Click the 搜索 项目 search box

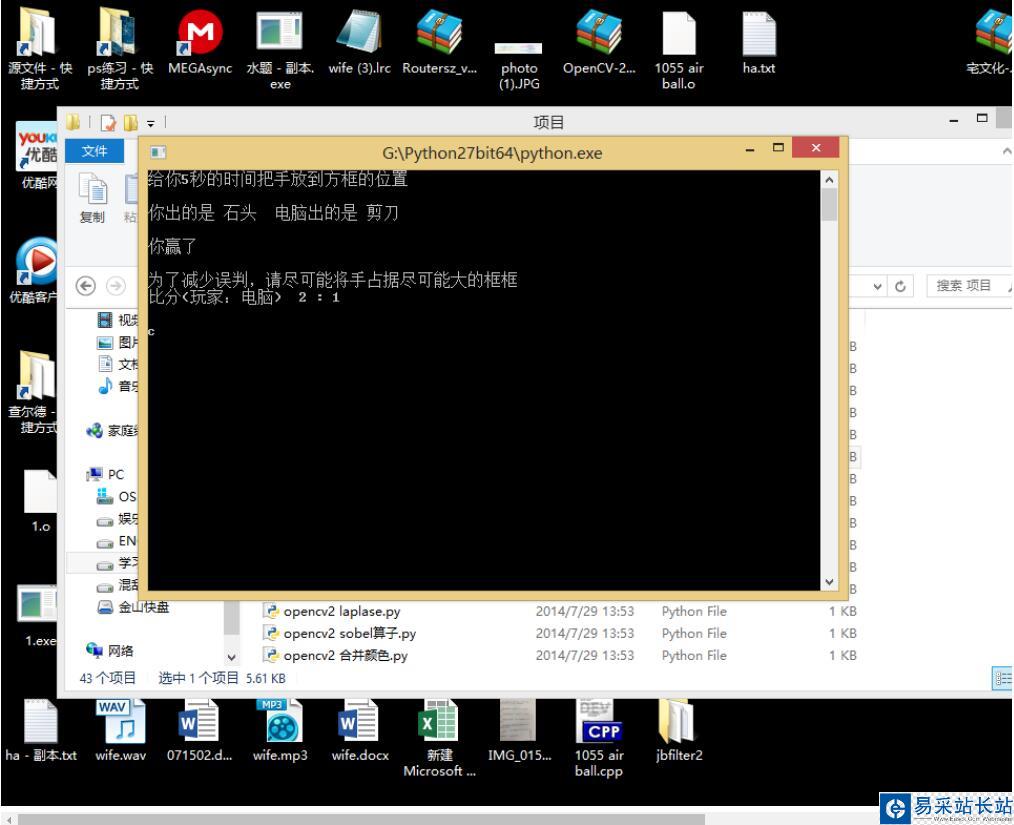[x=968, y=285]
